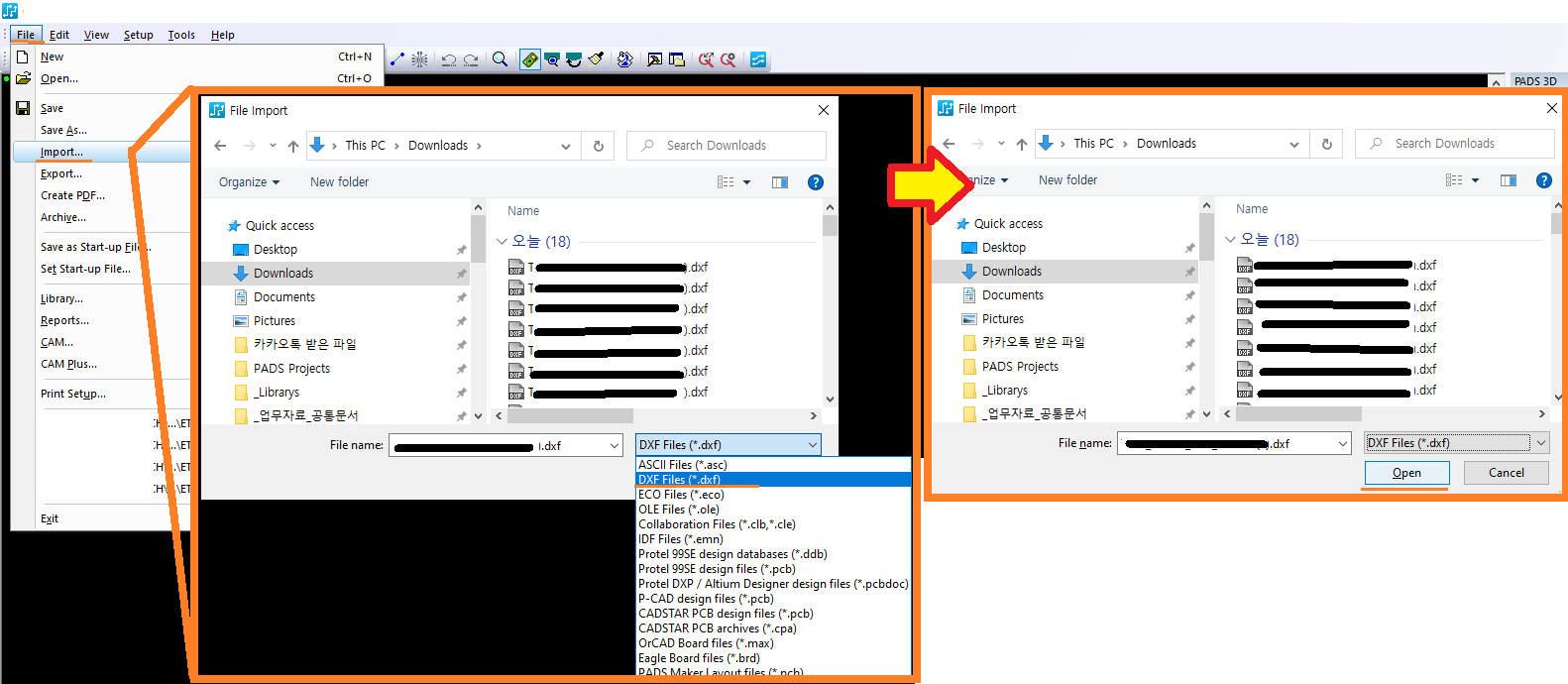Click the blue router link toolbar icon
1568x684 pixels.
point(758,59)
